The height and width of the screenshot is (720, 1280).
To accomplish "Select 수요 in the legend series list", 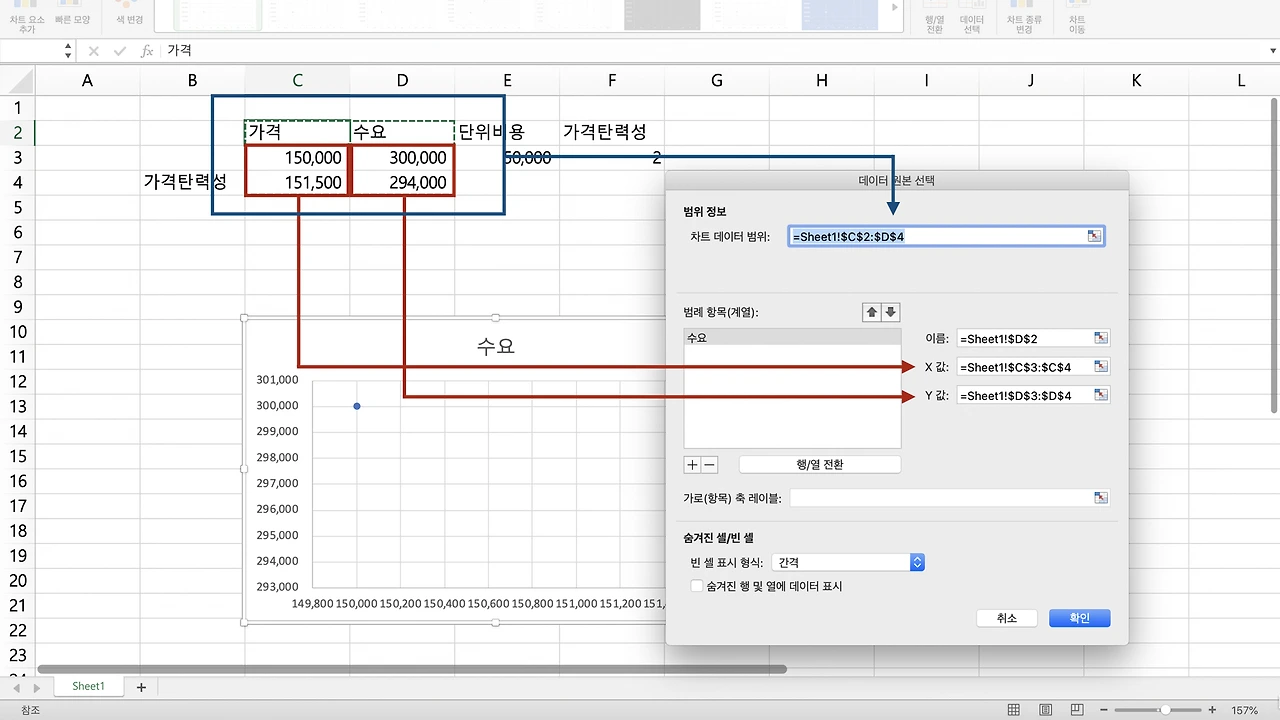I will pos(792,338).
